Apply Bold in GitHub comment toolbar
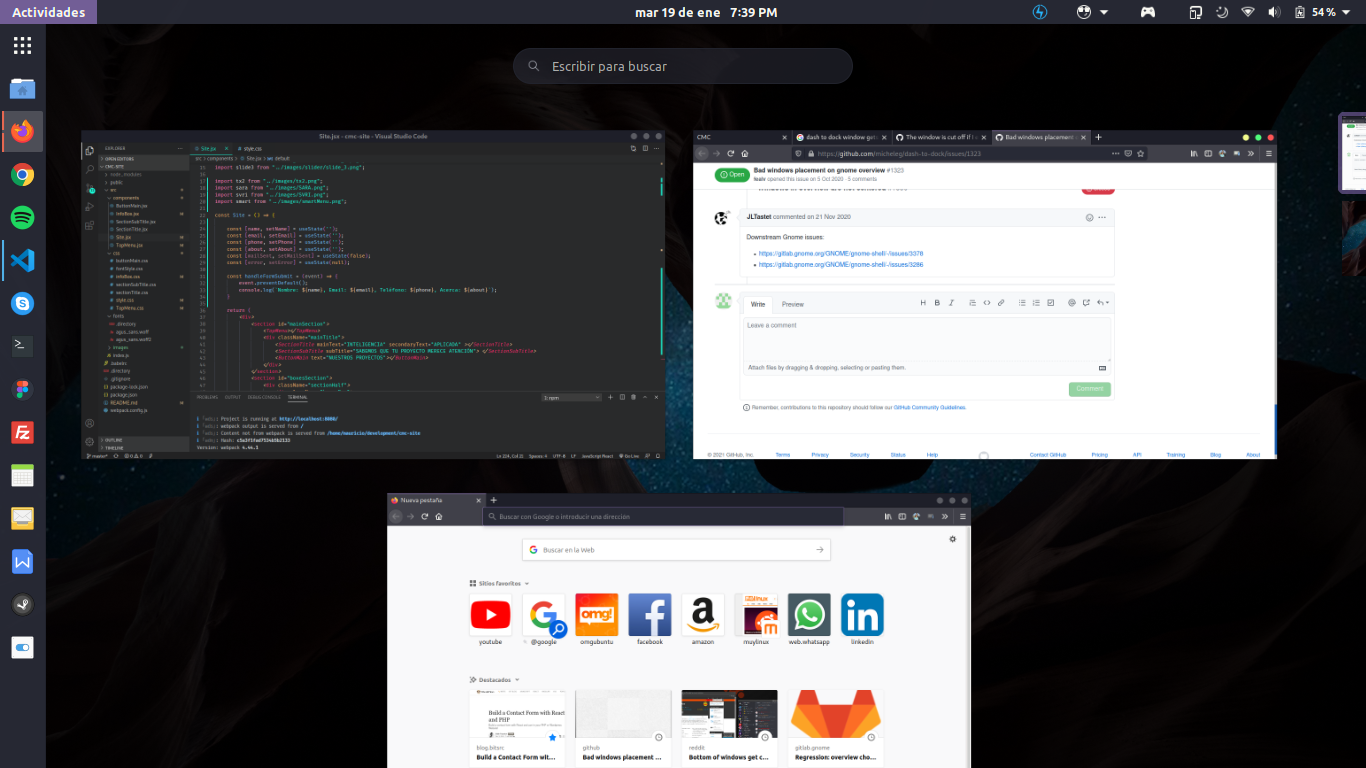The image size is (1366, 768). pos(937,302)
